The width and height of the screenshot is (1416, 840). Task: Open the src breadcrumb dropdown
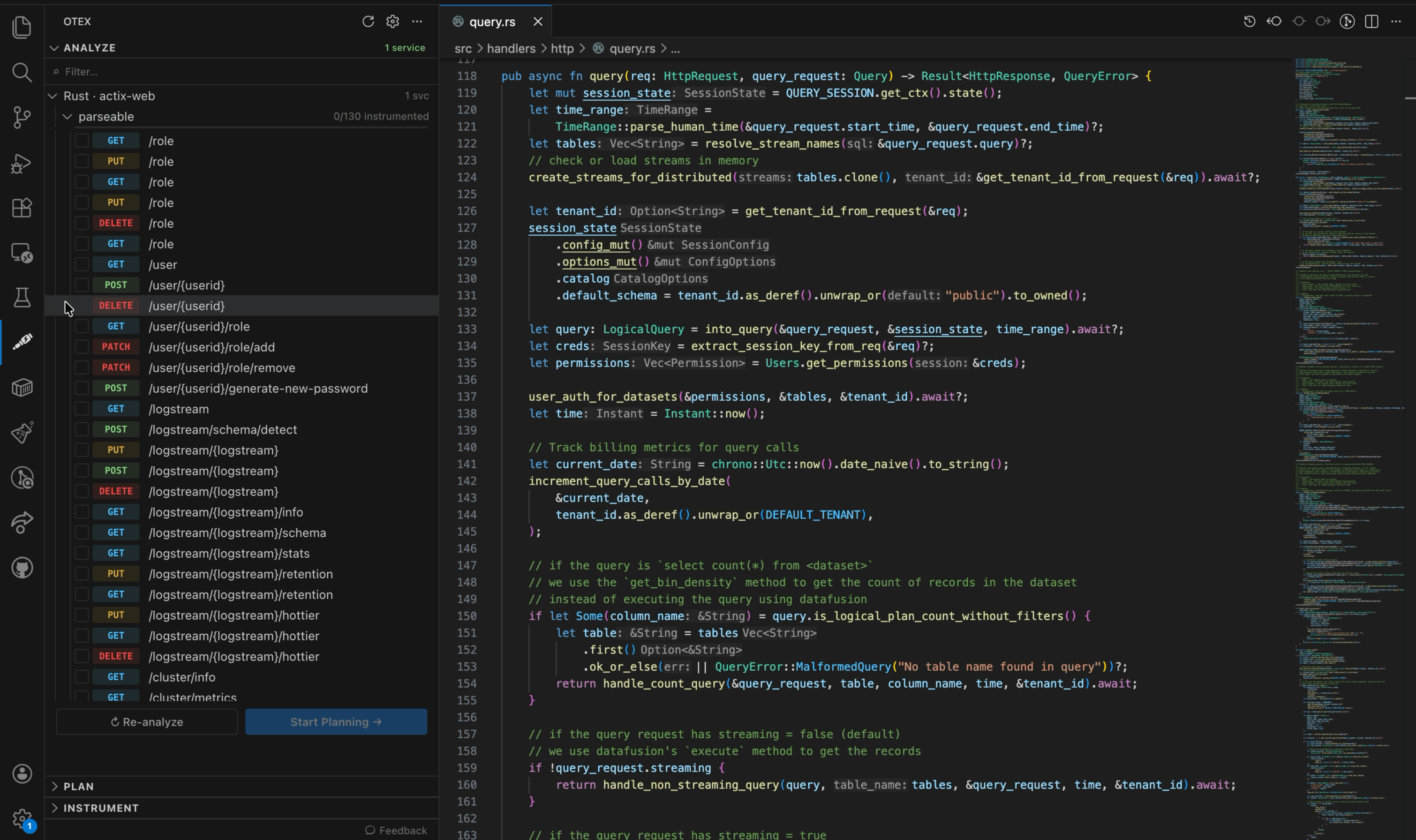click(463, 49)
